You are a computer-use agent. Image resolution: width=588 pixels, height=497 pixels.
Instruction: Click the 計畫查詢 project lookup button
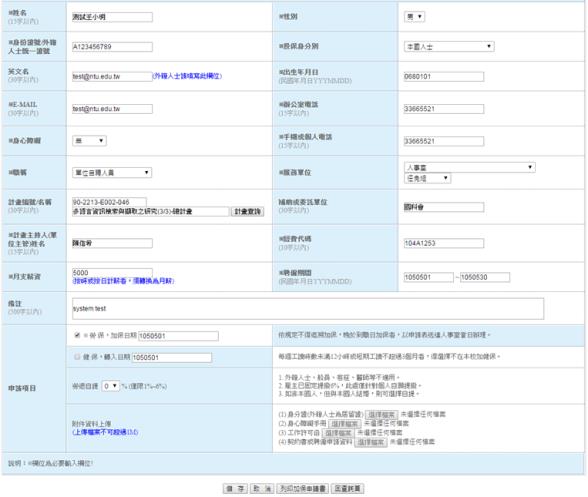pyautogui.click(x=248, y=212)
